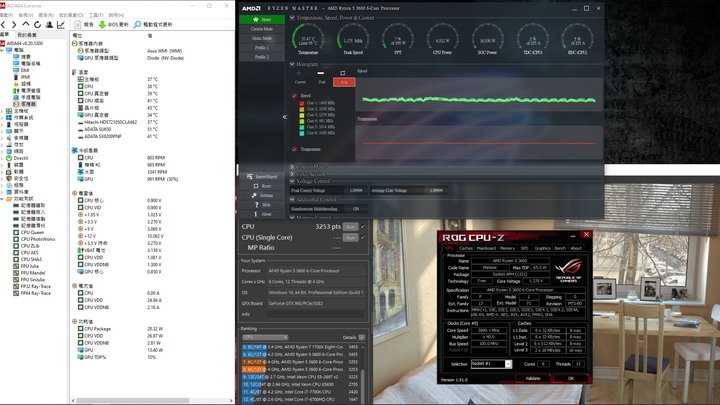This screenshot has height=405, width=720.
Task: Switch to Caches tab in CPU-Z
Action: coord(466,248)
